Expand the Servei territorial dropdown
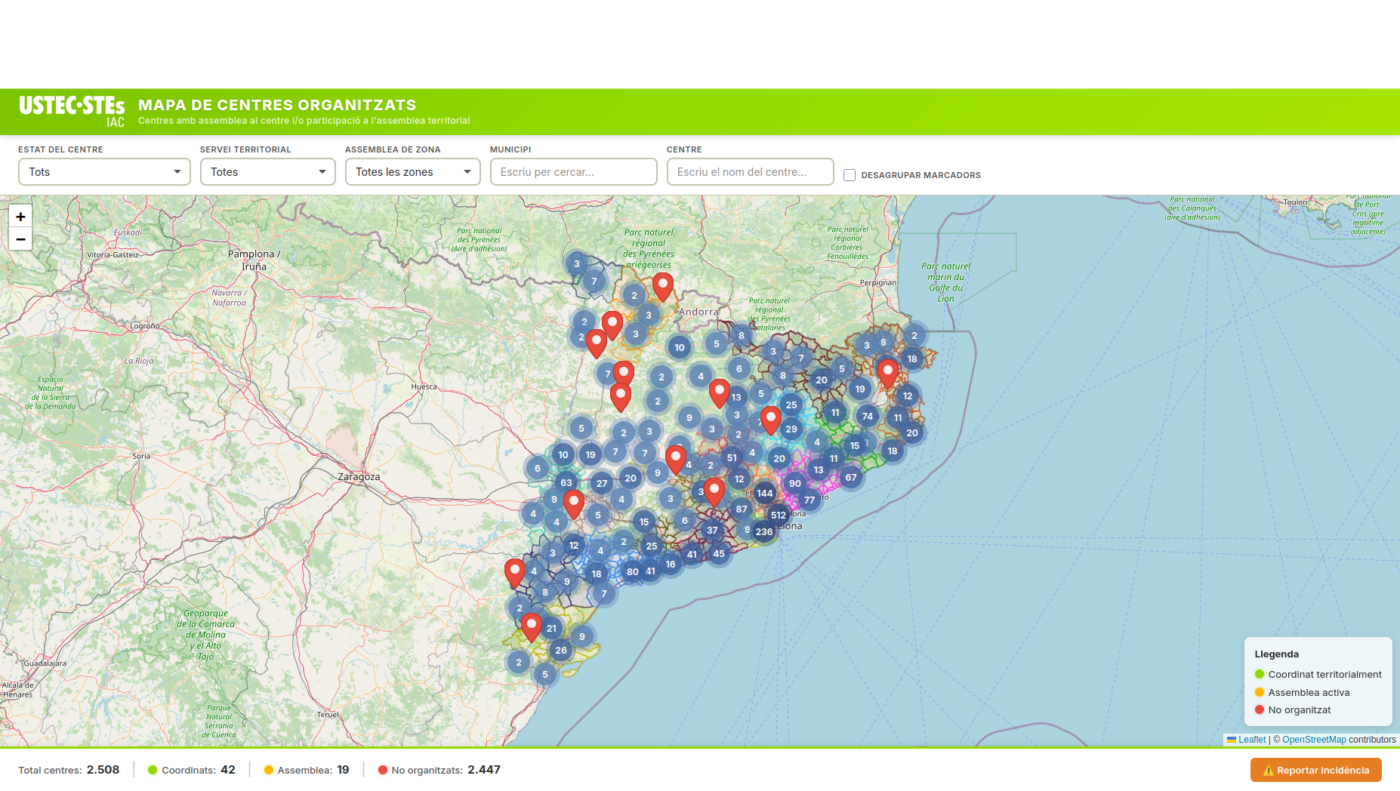1400x791 pixels. [267, 172]
